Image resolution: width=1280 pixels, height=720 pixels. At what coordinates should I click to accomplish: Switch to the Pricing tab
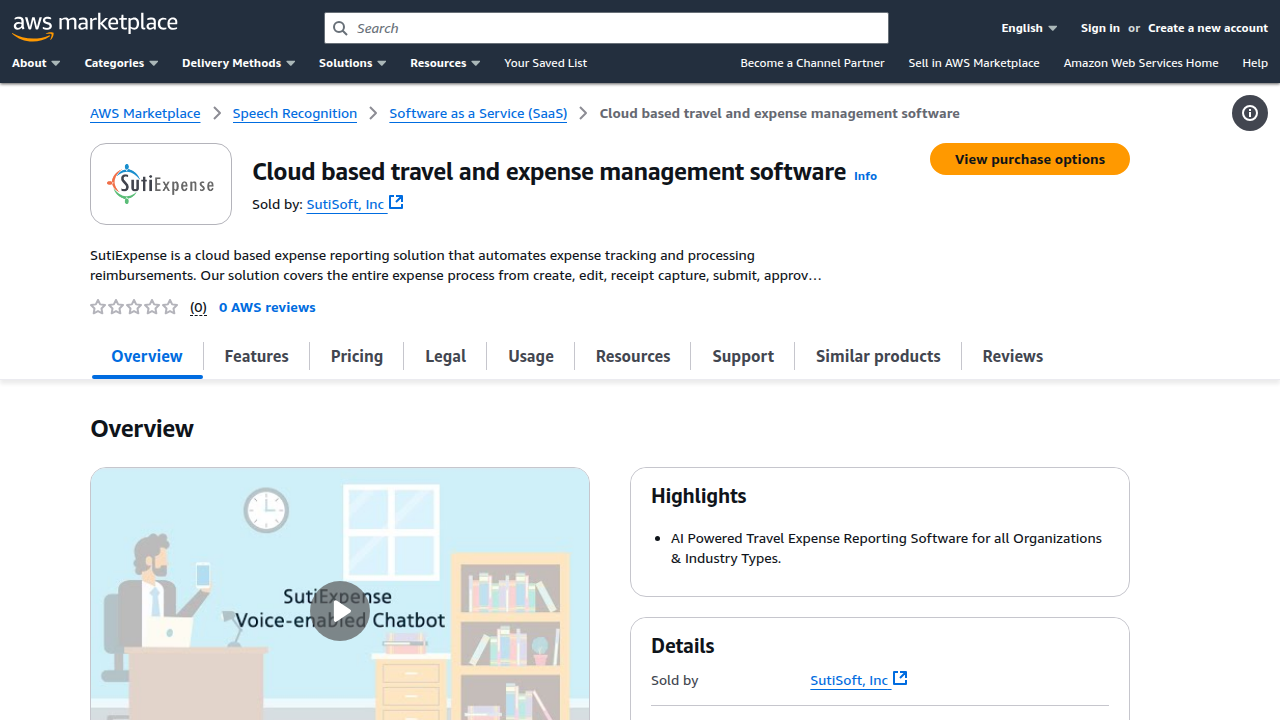[x=357, y=356]
